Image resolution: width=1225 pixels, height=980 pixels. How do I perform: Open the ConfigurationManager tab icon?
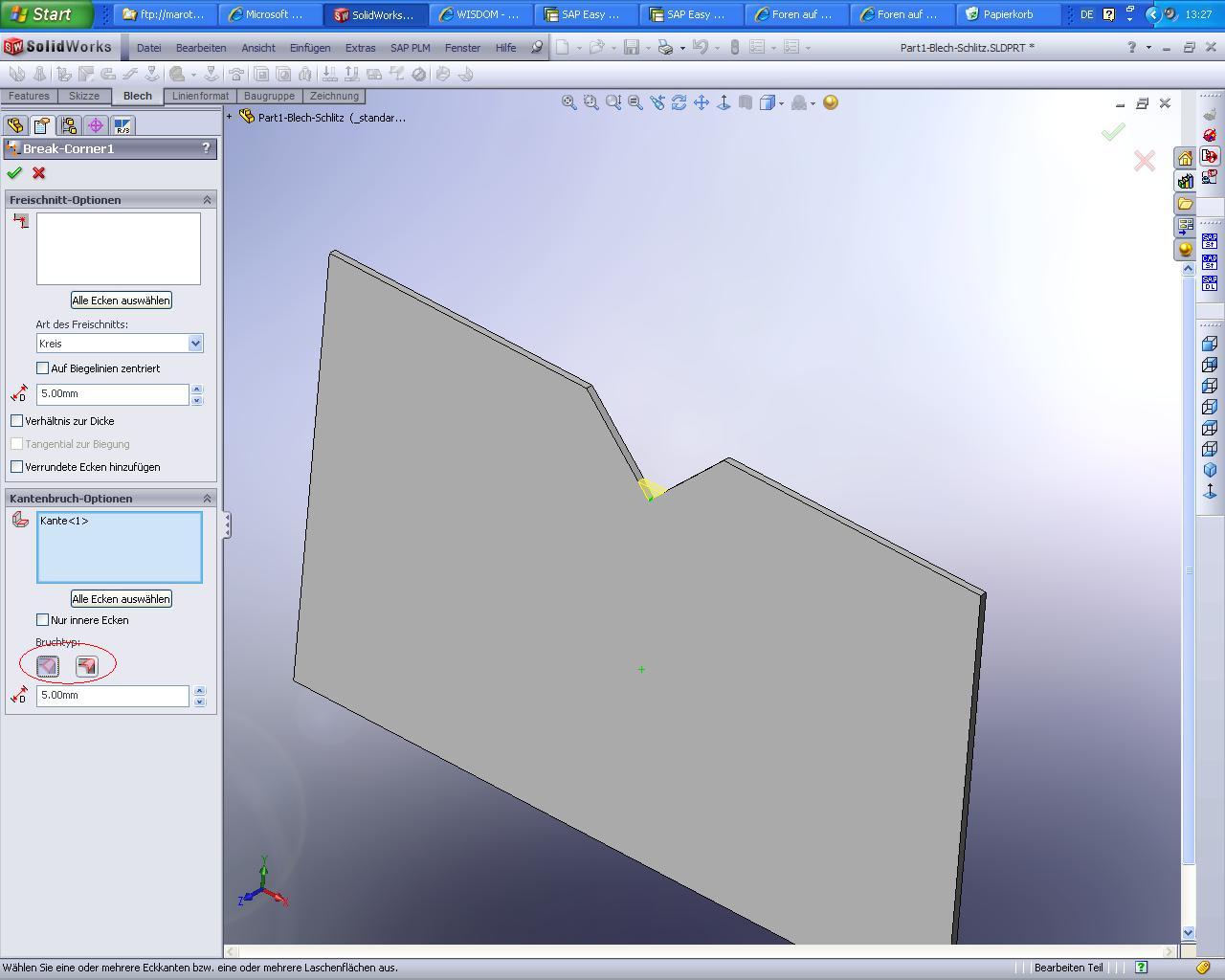[x=69, y=125]
